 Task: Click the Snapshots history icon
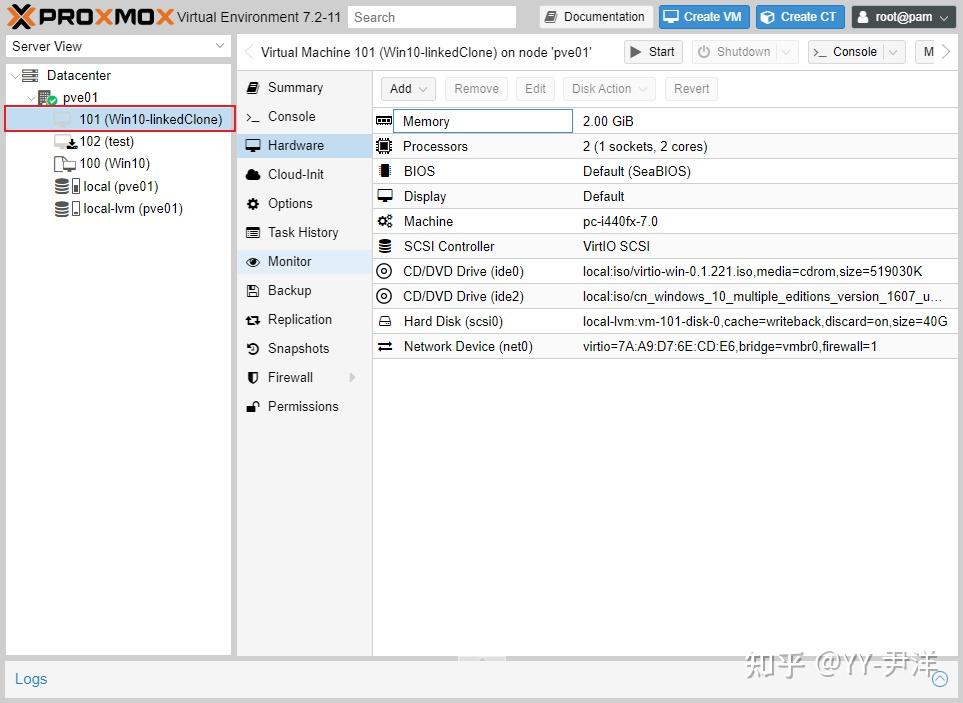point(252,349)
